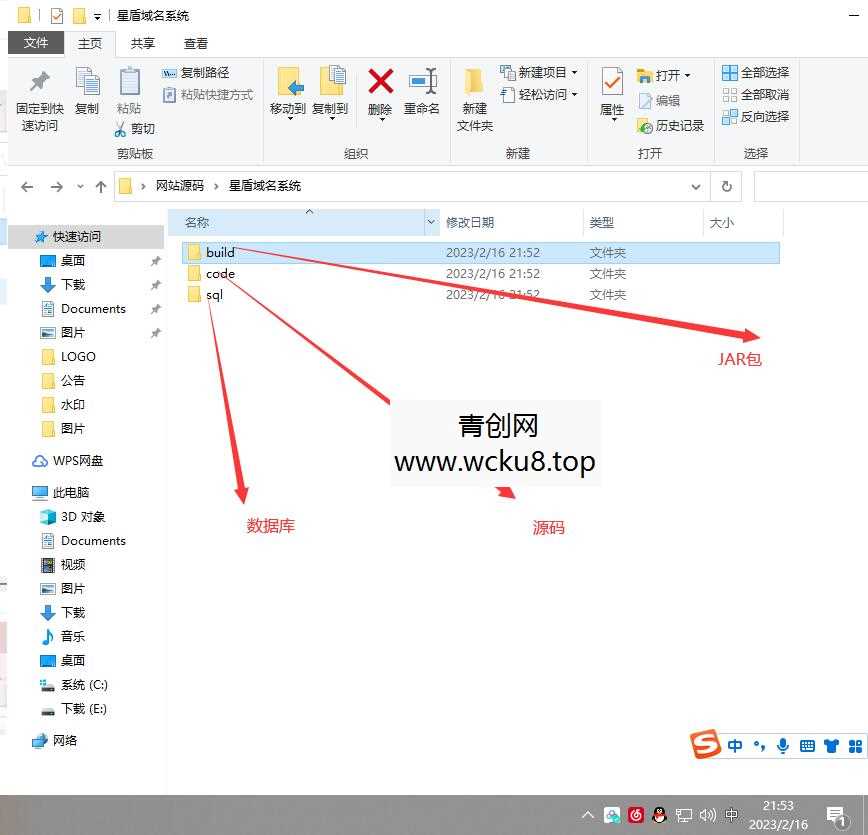868x835 pixels.
Task: Select the sql folder in the file list
Action: point(213,295)
